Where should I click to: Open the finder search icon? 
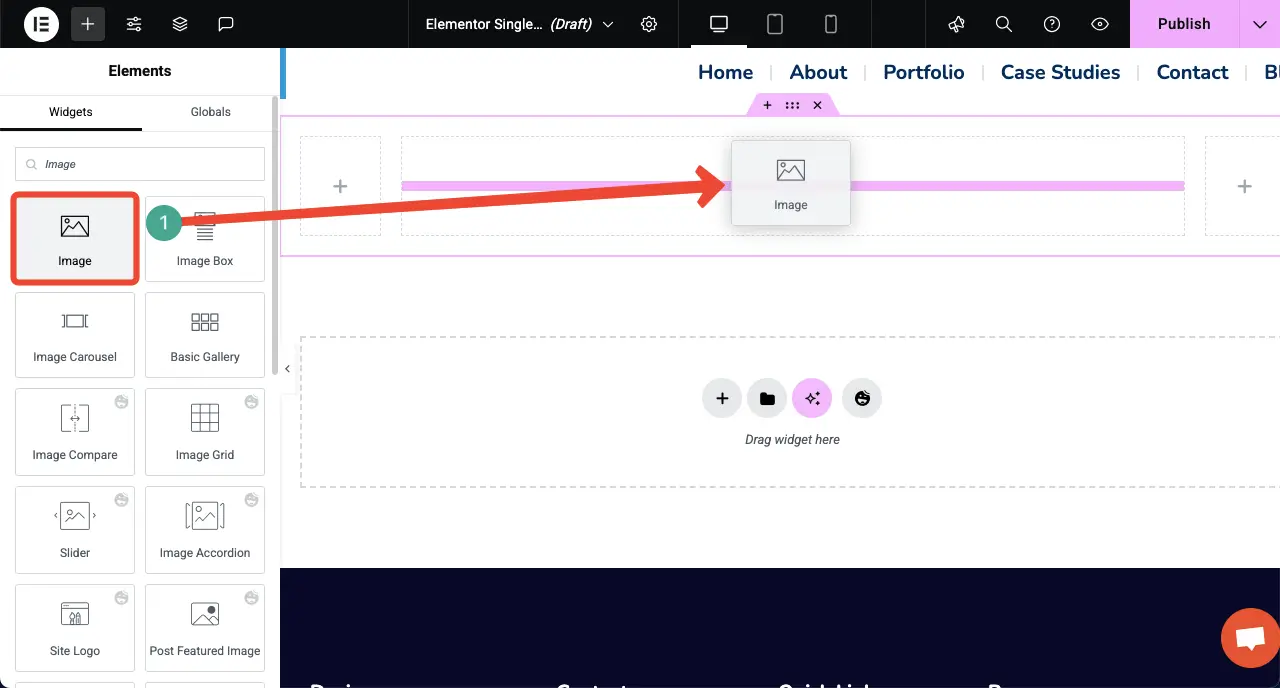[x=1004, y=24]
